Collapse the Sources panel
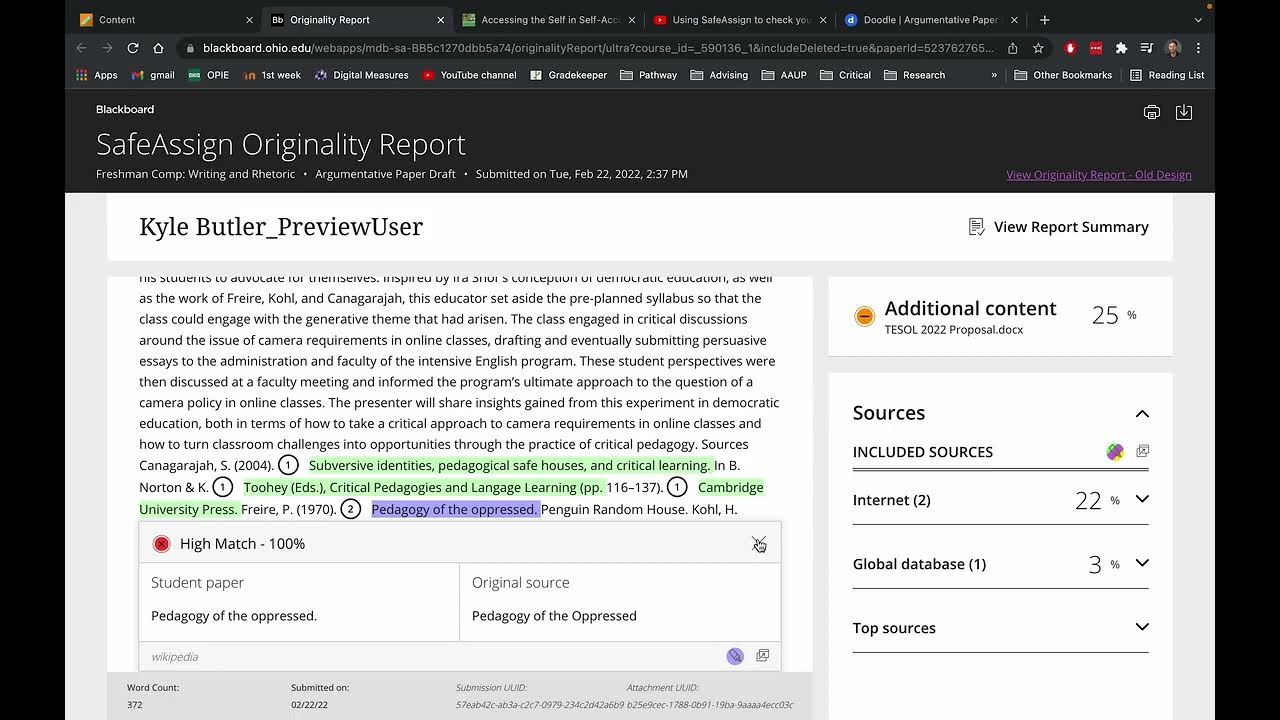Image resolution: width=1280 pixels, height=720 pixels. [1142, 414]
